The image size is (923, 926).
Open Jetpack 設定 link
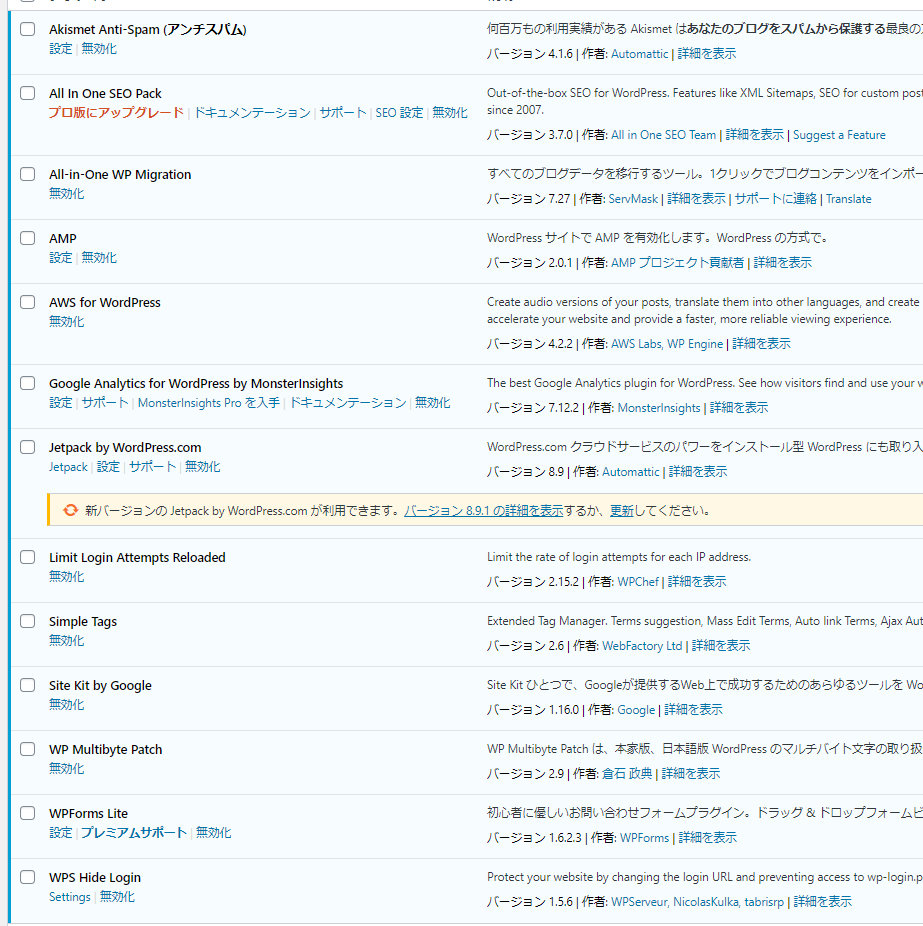pos(108,467)
